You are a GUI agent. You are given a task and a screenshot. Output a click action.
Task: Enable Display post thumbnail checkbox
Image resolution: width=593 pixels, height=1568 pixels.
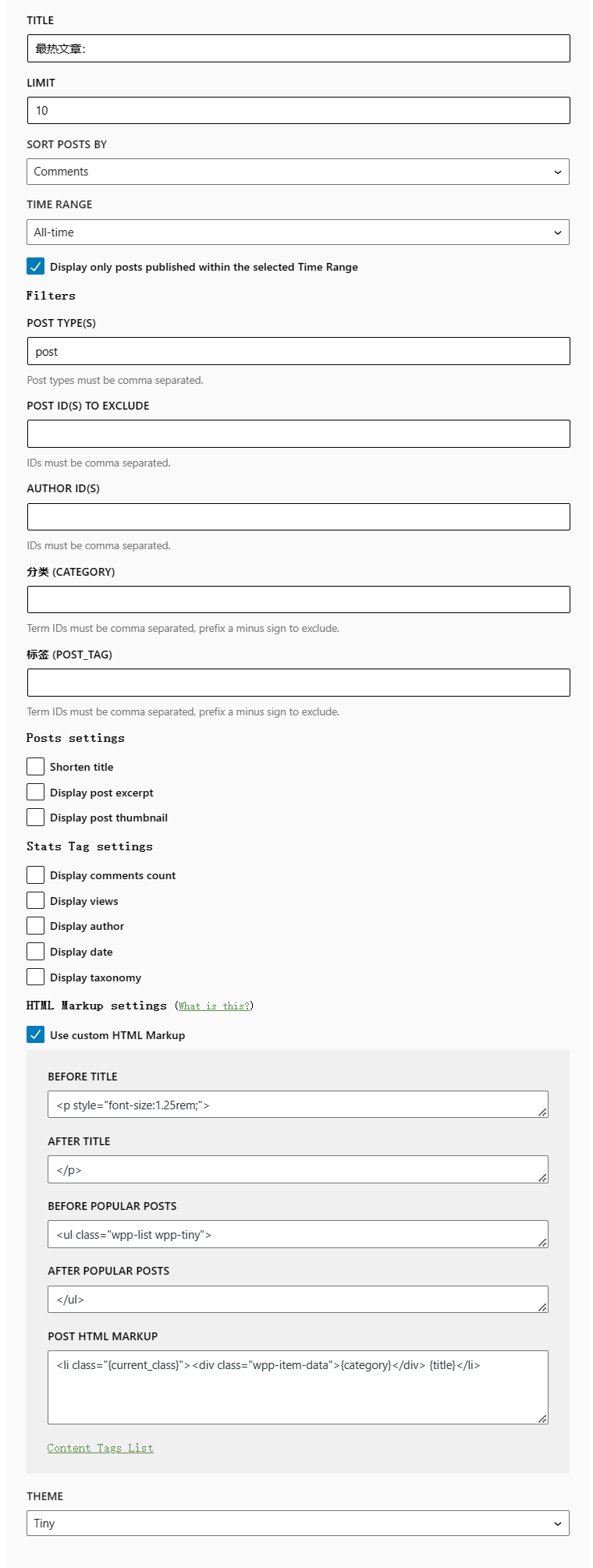point(36,818)
